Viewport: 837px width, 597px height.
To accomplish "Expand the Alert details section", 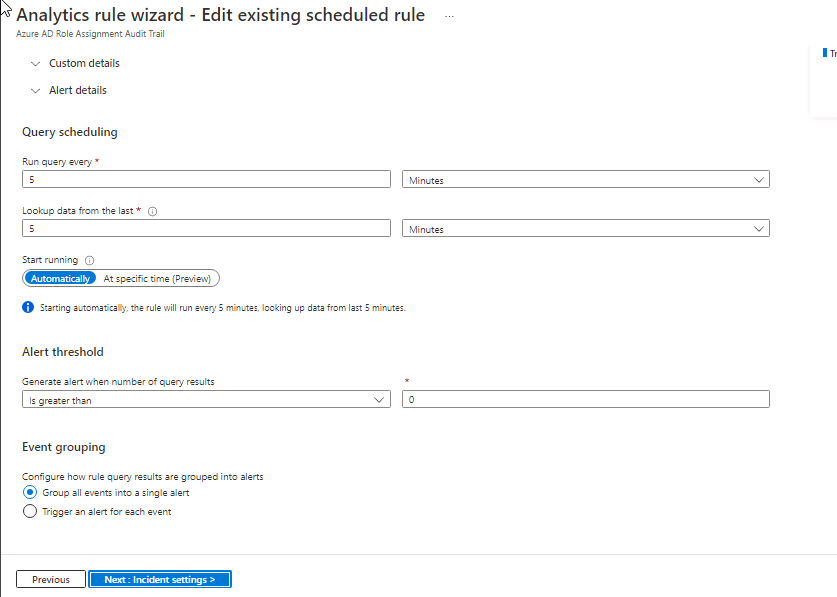I will coord(68,90).
